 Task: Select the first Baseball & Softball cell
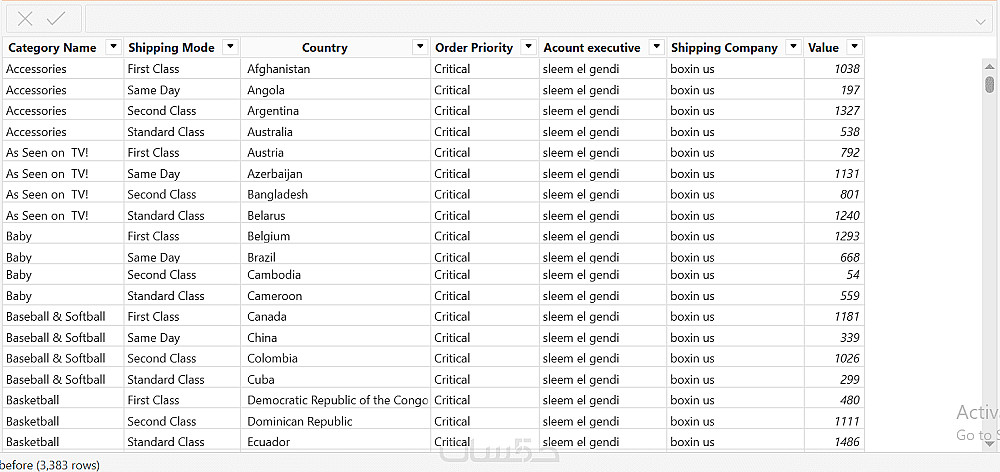(56, 317)
